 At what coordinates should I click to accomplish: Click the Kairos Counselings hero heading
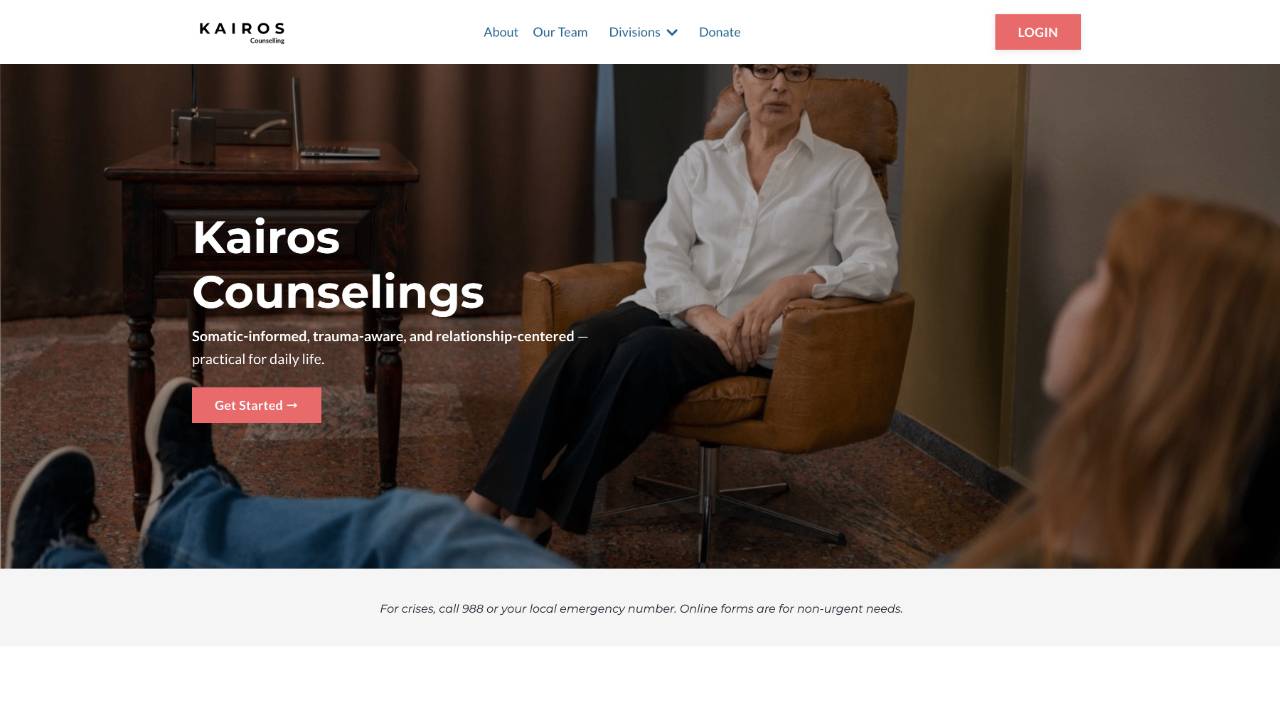click(x=338, y=264)
